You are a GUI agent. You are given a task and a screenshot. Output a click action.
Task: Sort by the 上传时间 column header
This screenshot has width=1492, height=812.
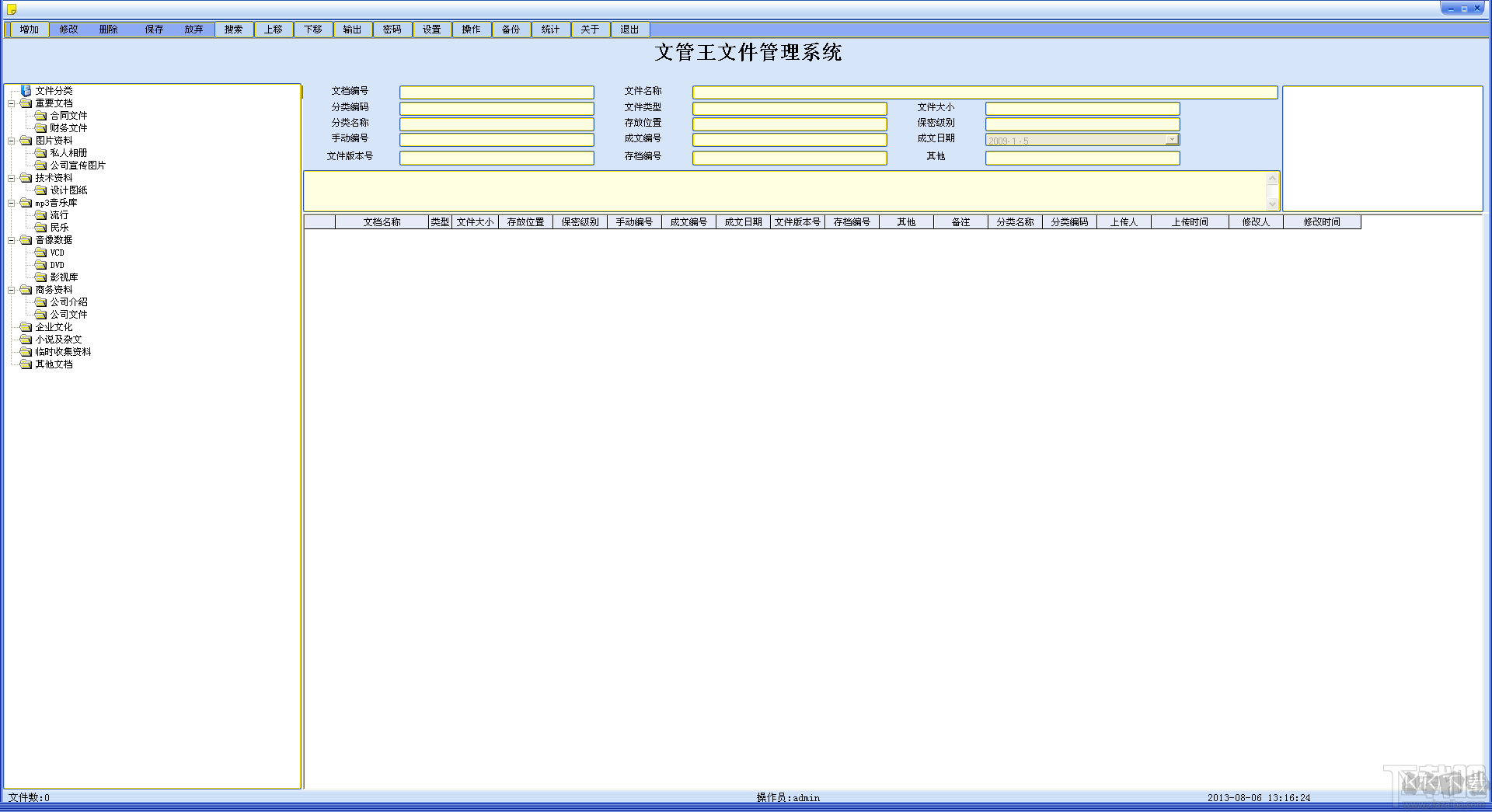(1189, 222)
